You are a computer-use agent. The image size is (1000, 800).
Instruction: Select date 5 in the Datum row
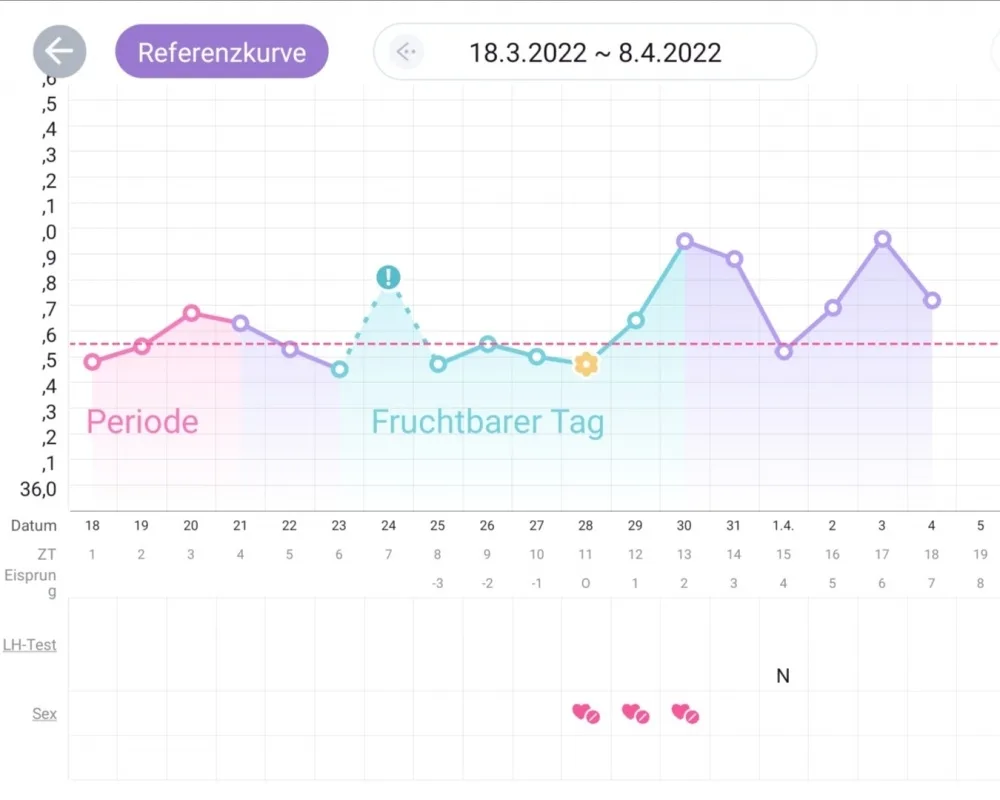tap(981, 526)
